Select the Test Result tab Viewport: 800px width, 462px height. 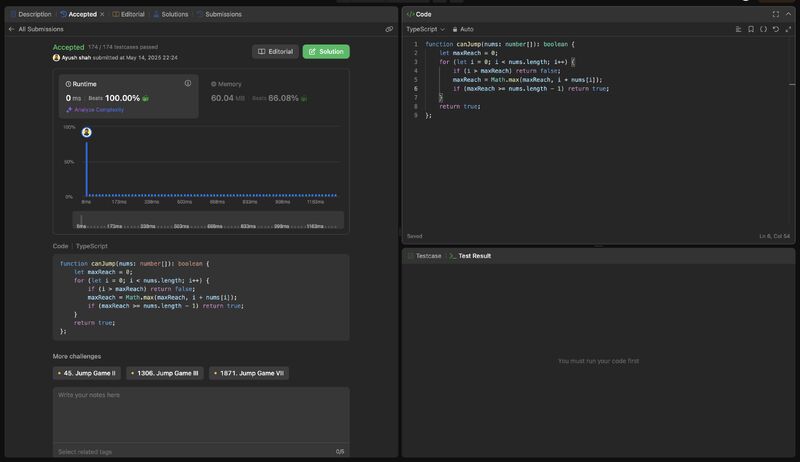click(470, 256)
